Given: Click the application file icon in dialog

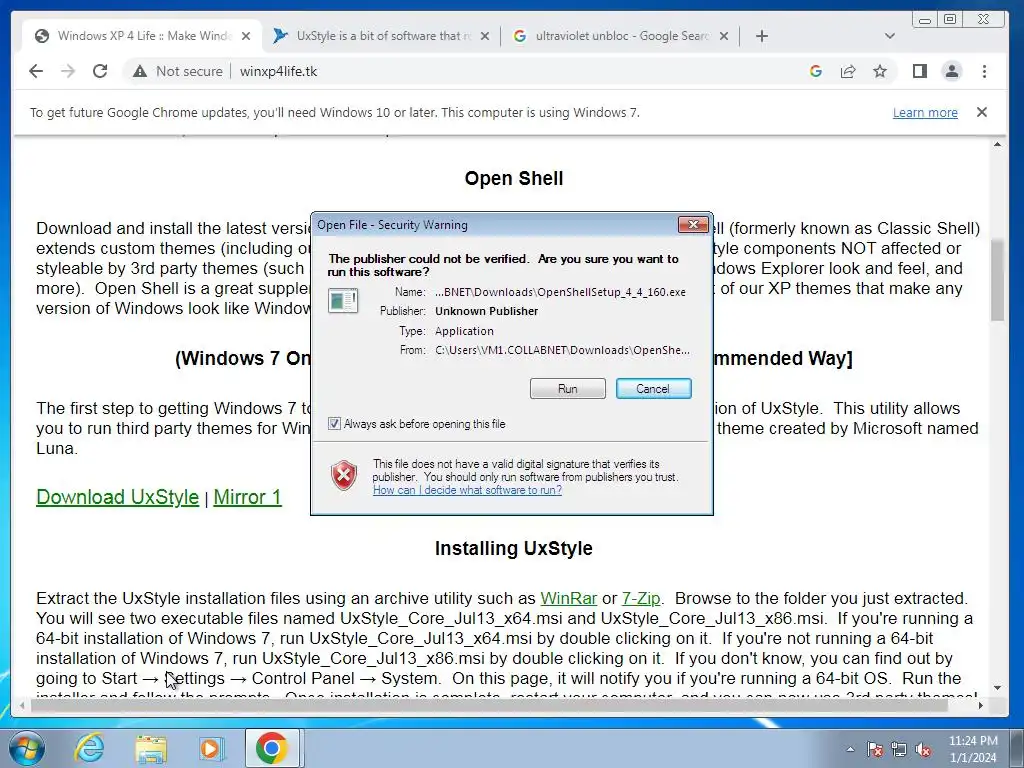Looking at the screenshot, I should click(x=343, y=300).
